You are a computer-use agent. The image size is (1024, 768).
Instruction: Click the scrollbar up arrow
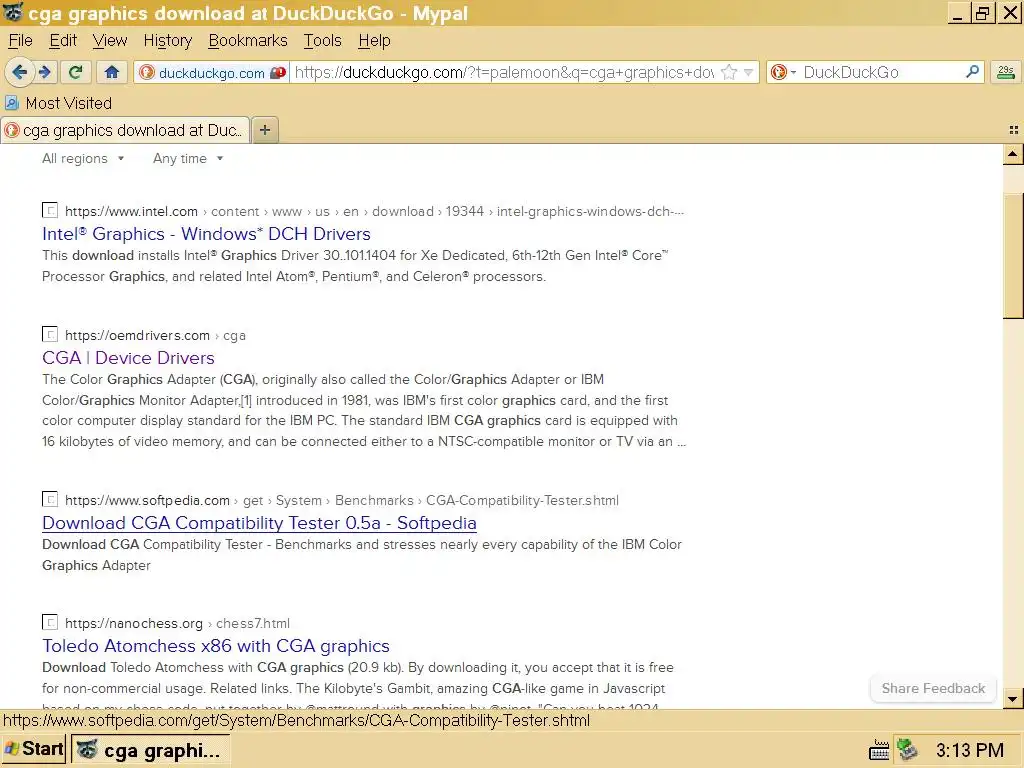pos(1012,155)
